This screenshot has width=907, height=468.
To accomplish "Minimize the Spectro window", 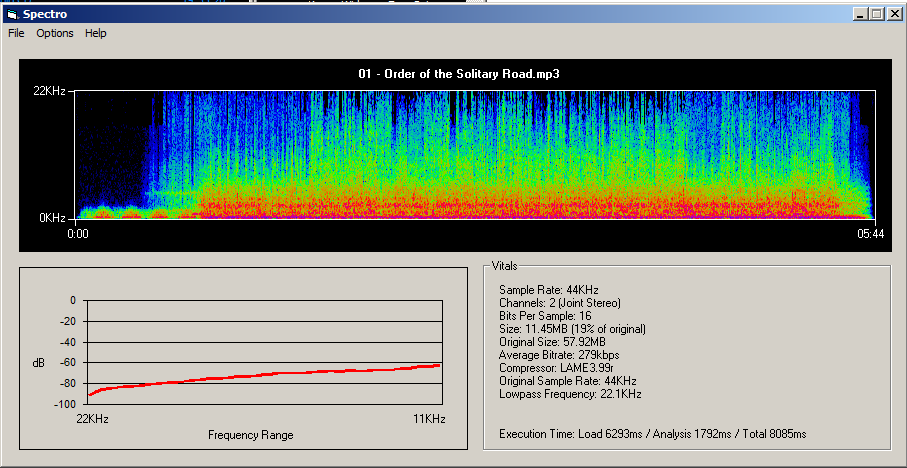I will 860,13.
